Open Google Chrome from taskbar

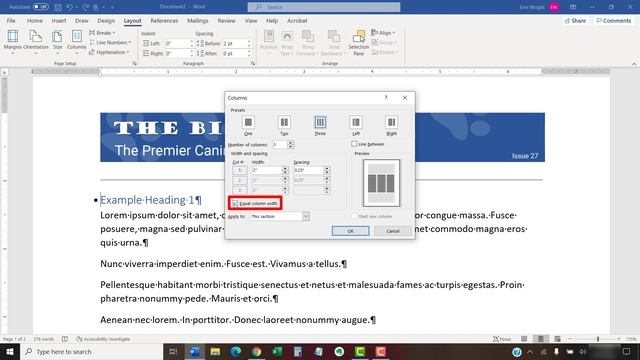(256, 351)
